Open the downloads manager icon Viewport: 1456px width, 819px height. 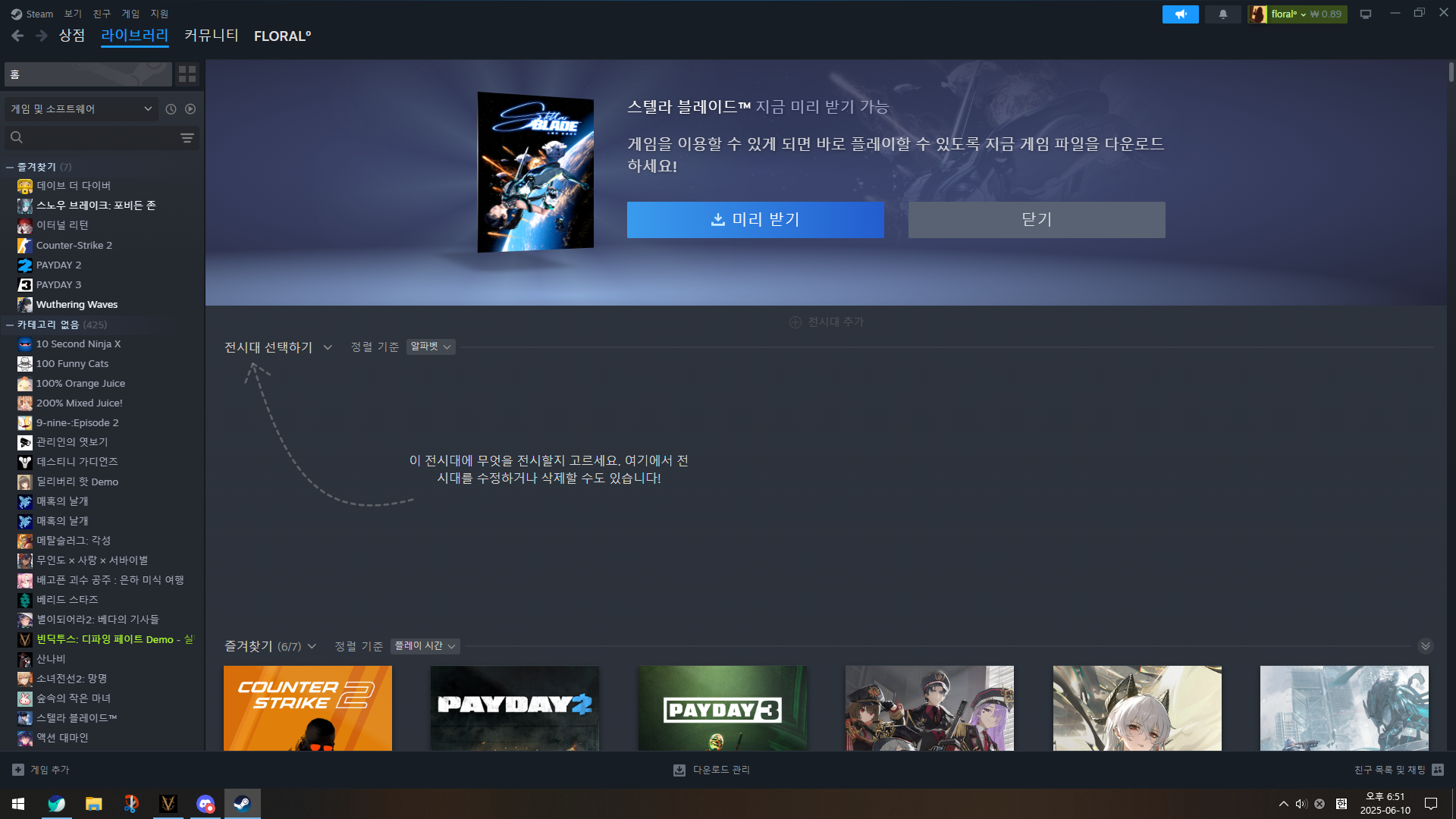679,770
